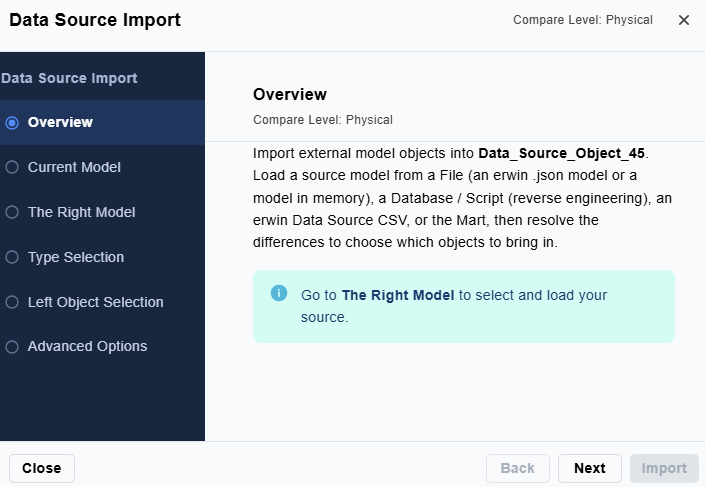Screen dimensions: 705x487
Task: Select the Current Model radio button
Action: (x=12, y=167)
